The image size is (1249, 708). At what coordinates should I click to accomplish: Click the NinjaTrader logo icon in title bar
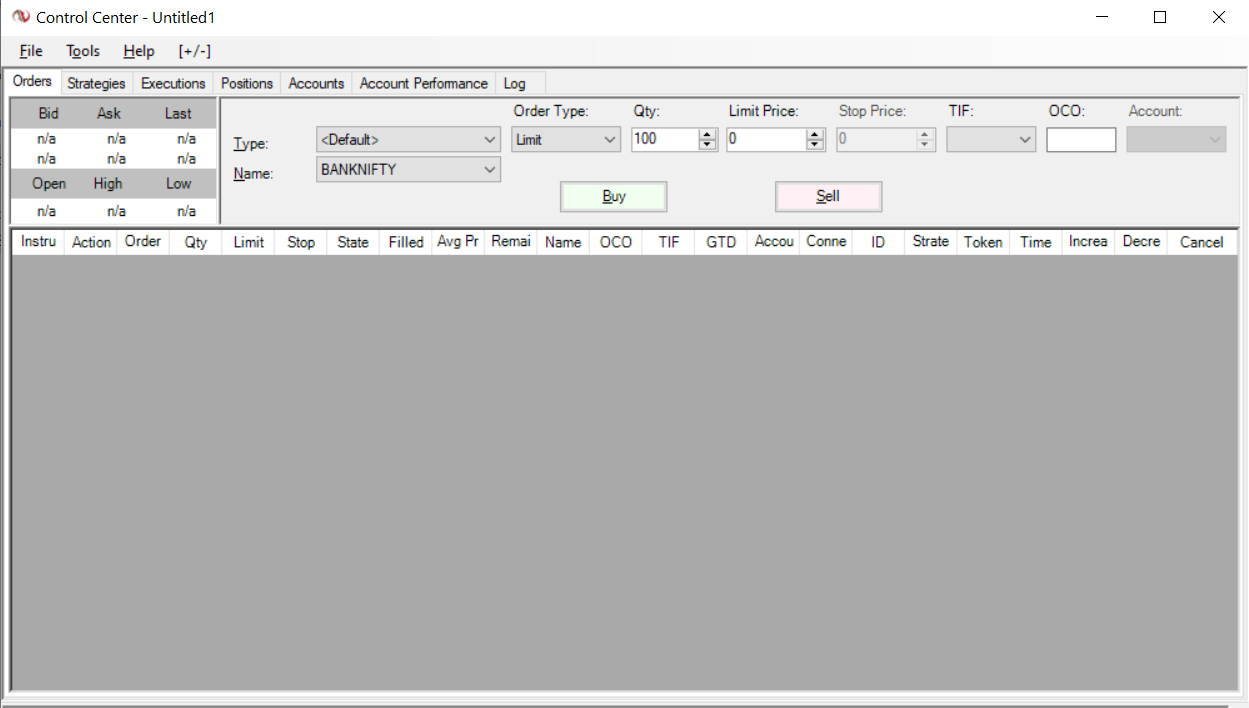click(21, 17)
